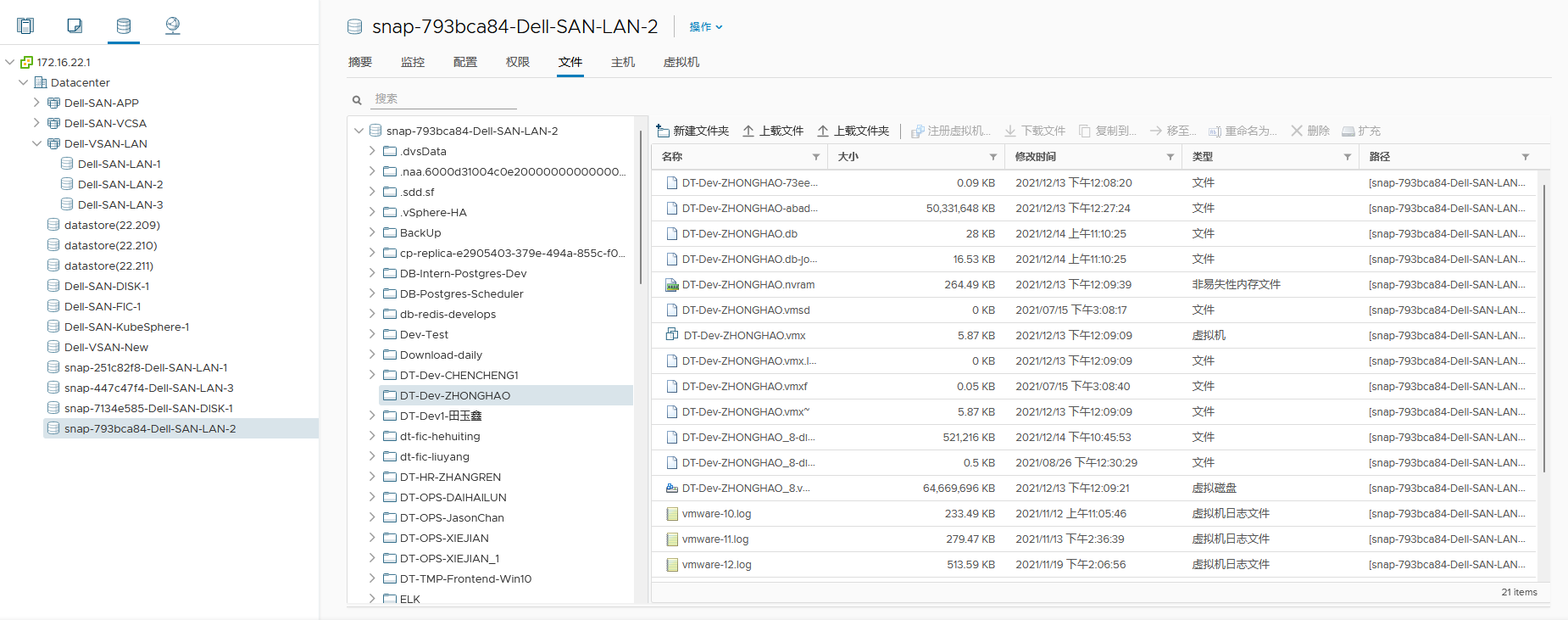Select the Dell-SAN-KubeSphere-1 datastore

click(x=126, y=327)
